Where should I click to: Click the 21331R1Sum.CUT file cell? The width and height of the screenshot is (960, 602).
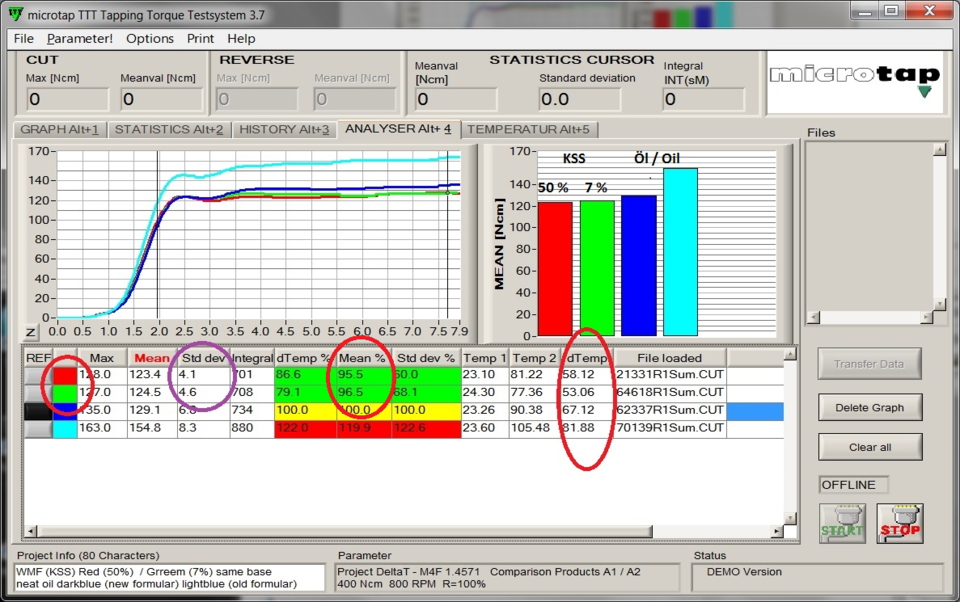point(670,375)
